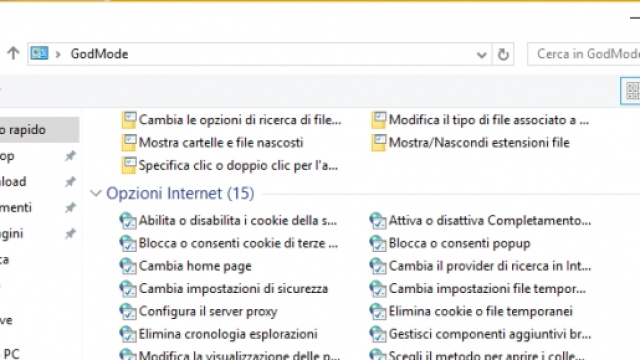The image size is (640, 360).
Task: Click the Opzioni Internet (15) group header
Action: (180, 193)
